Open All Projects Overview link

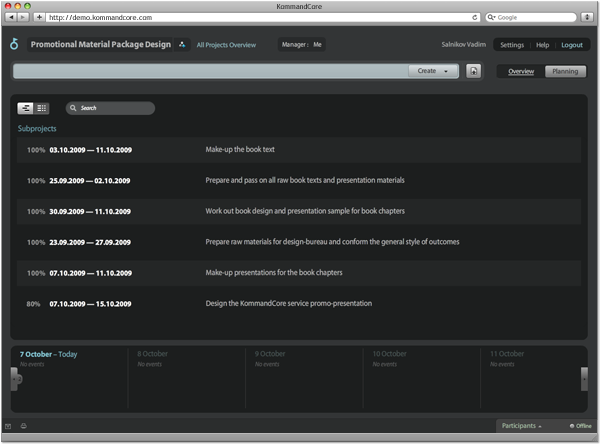tap(226, 45)
